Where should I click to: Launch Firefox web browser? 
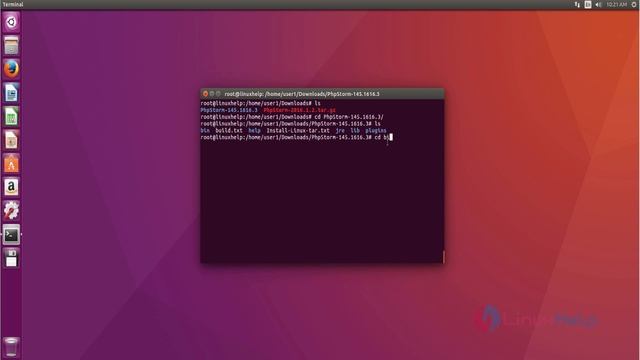pyautogui.click(x=11, y=69)
